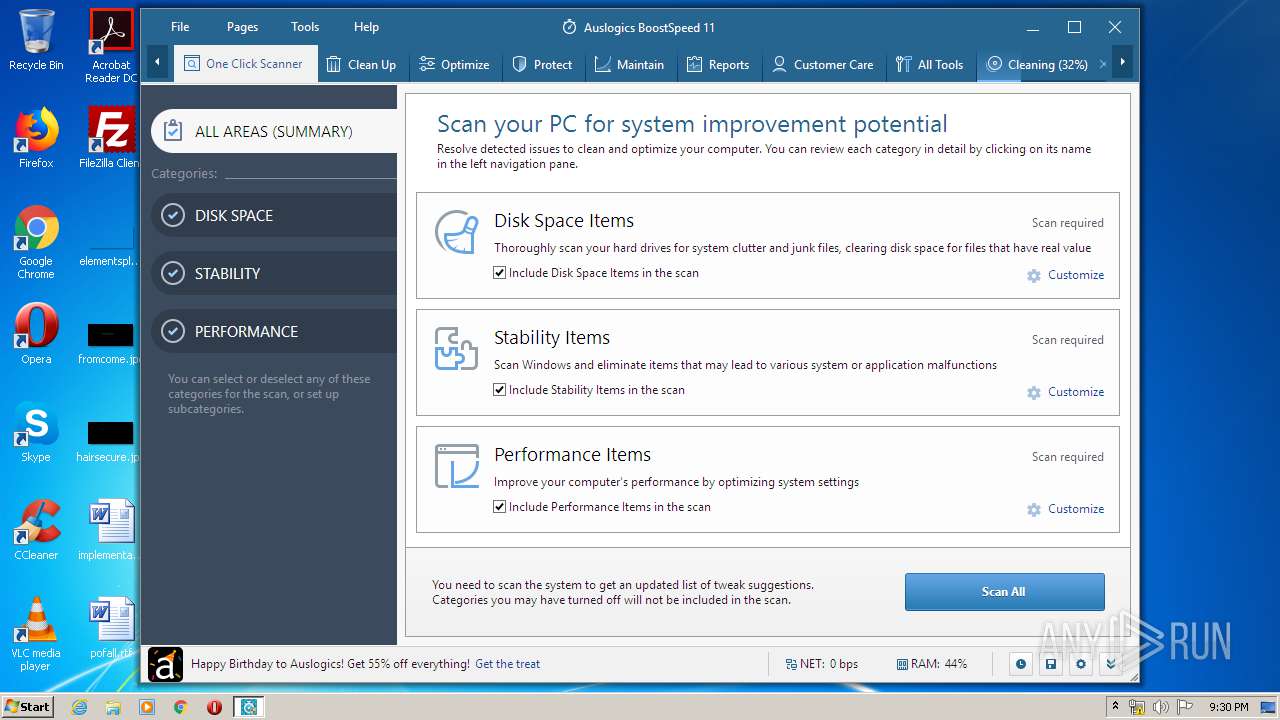Screen dimensions: 1280x720
Task: Click the save floppy-disk icon in status bar
Action: tap(1050, 664)
